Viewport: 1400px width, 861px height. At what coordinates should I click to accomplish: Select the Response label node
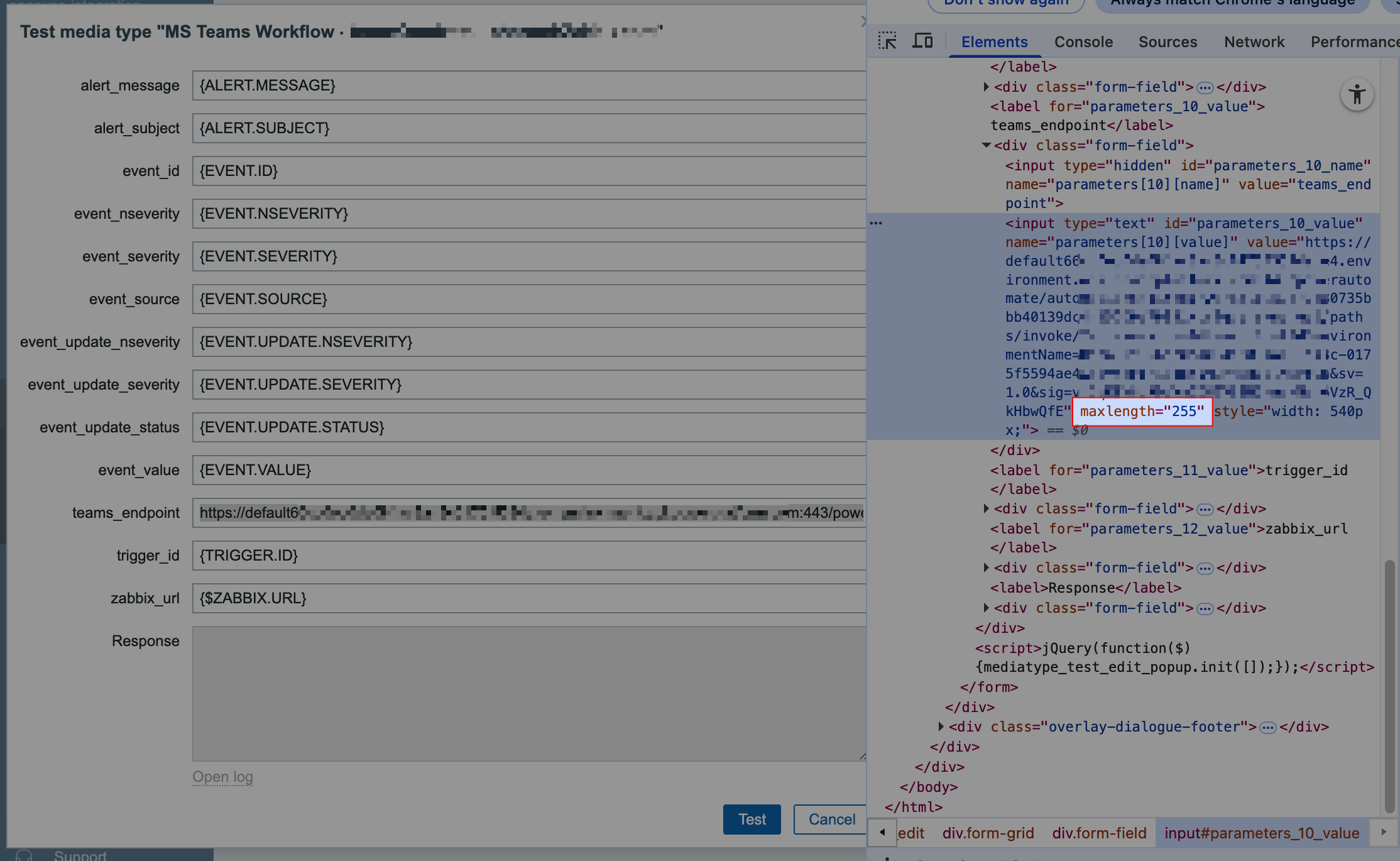[1086, 588]
